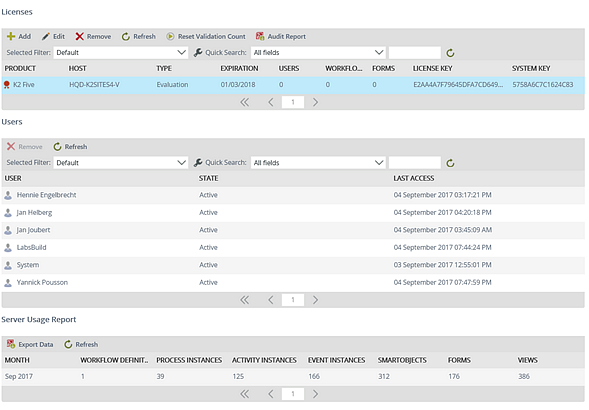Screen dimensions: 589x410
Task: Click the Edit pencil icon in Licenses
Action: pos(45,36)
